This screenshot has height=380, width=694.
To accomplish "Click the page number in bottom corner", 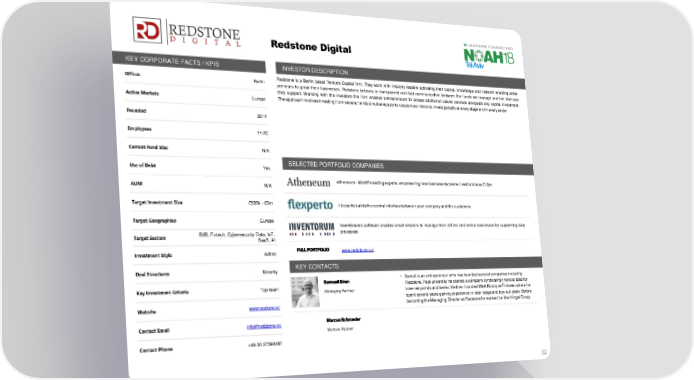I will pyautogui.click(x=544, y=352).
